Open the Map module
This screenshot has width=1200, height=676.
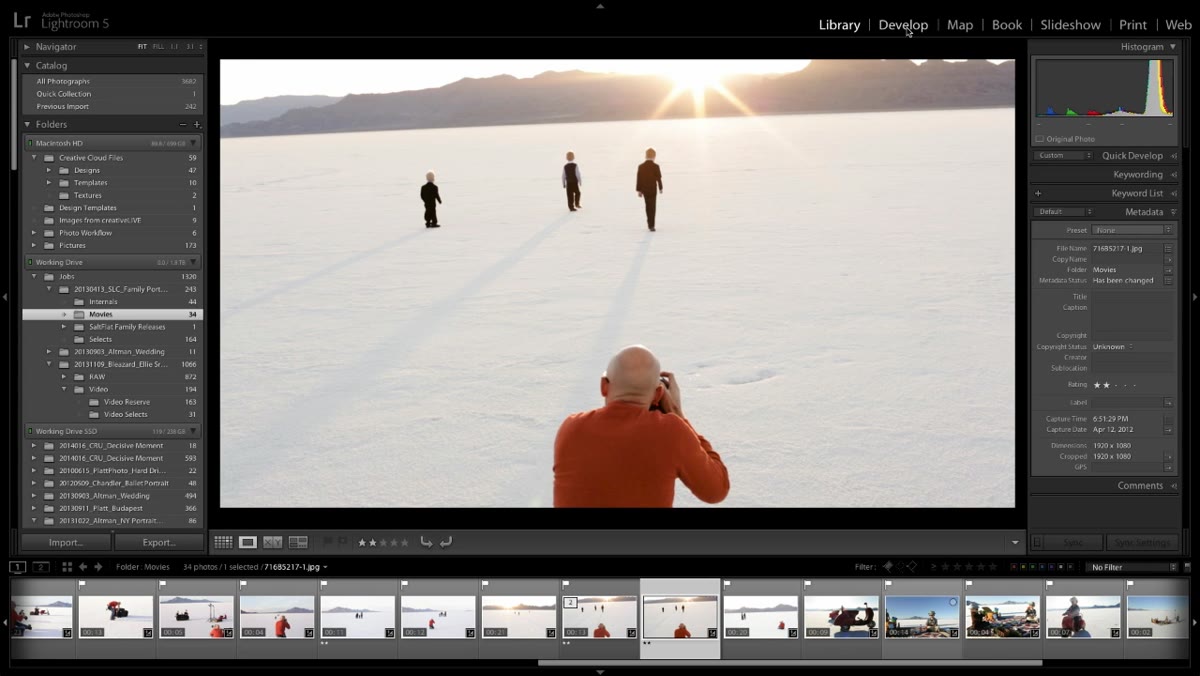point(960,25)
